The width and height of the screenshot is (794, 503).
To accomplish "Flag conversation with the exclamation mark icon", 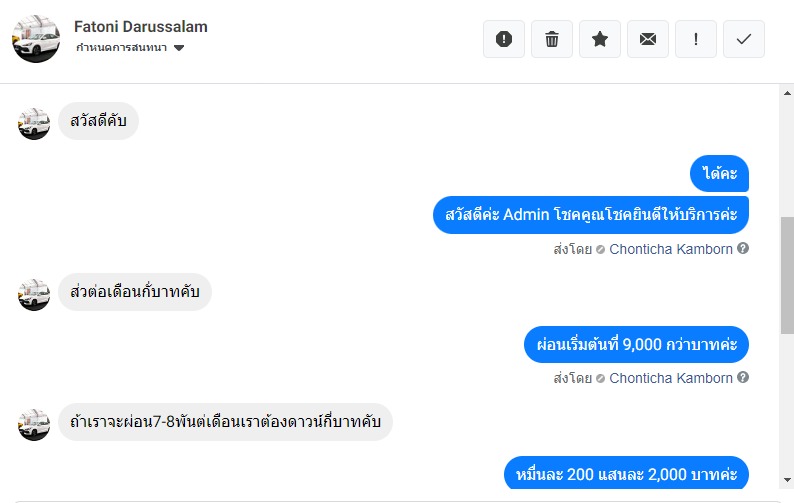I will (696, 39).
